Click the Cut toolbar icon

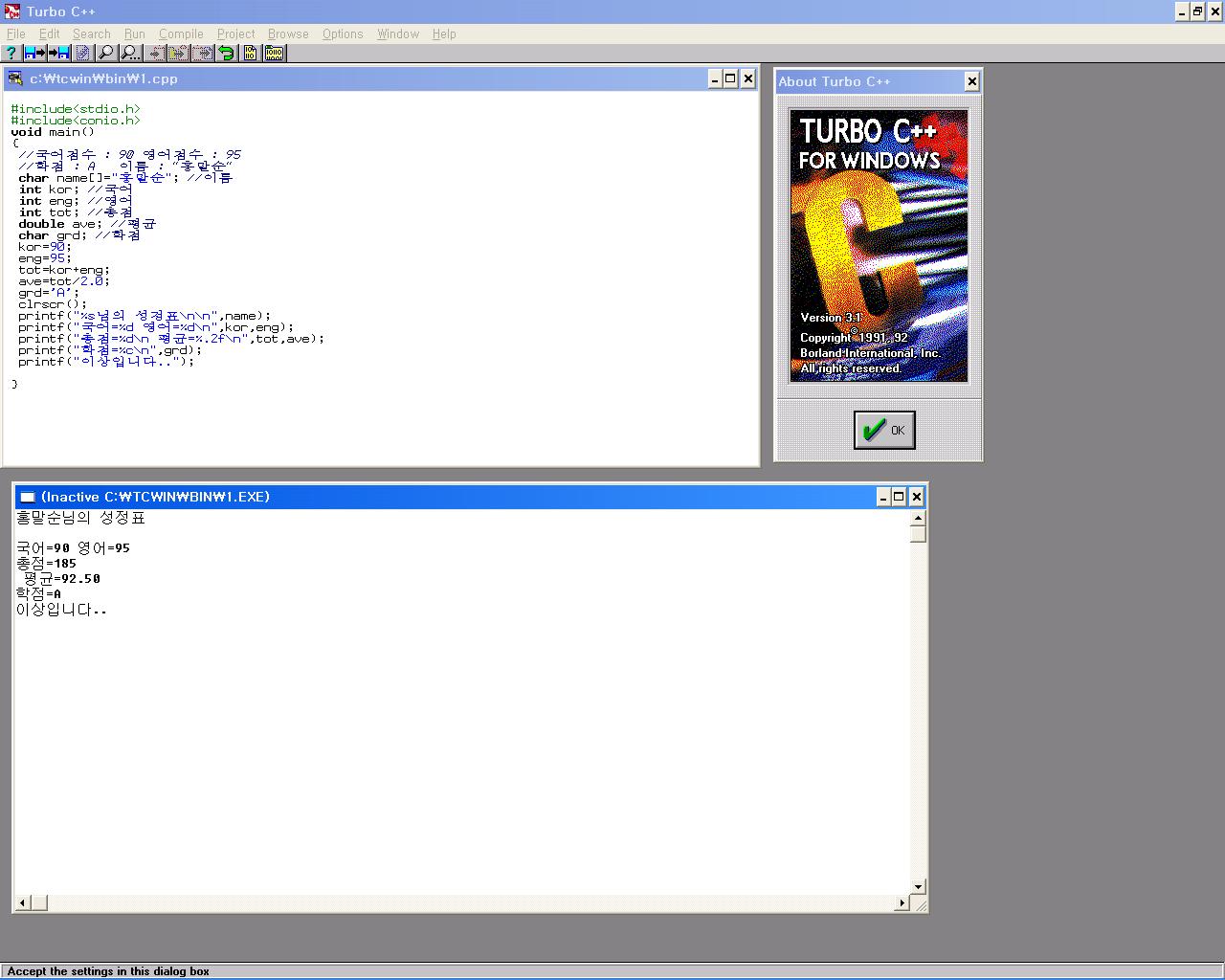(155, 54)
